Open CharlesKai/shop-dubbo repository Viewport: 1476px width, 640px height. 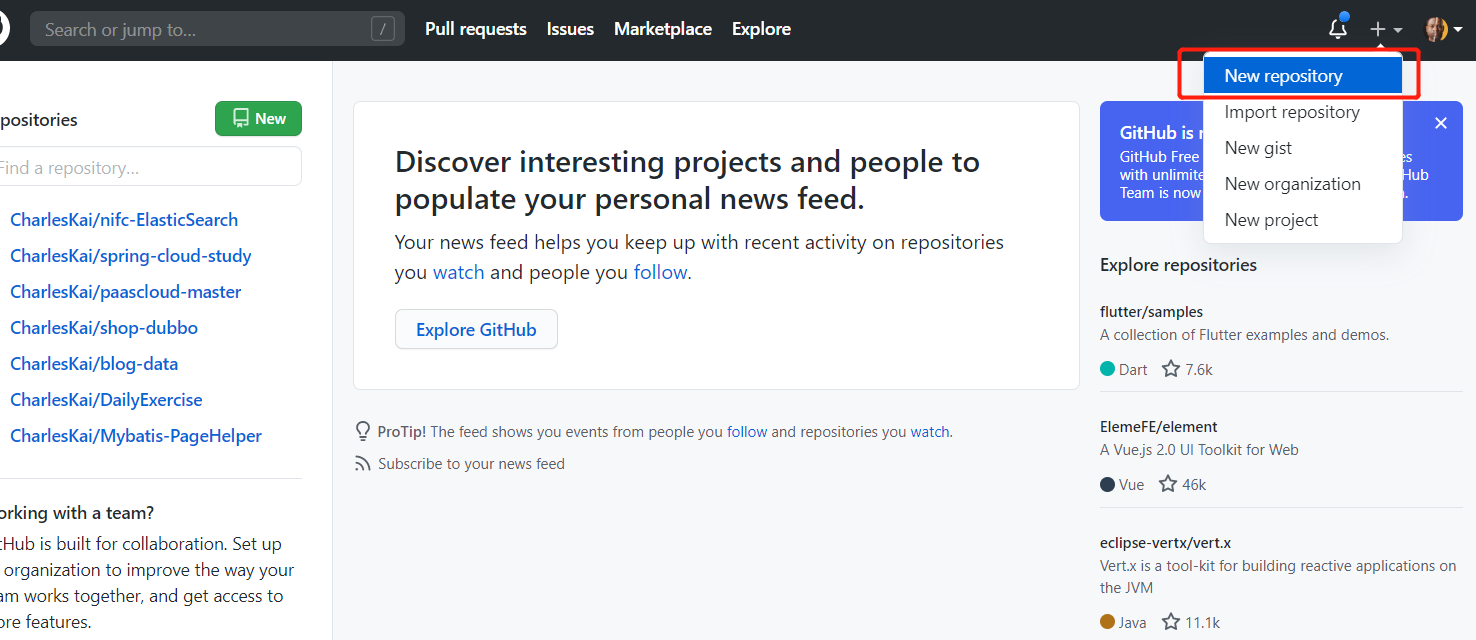click(x=104, y=328)
